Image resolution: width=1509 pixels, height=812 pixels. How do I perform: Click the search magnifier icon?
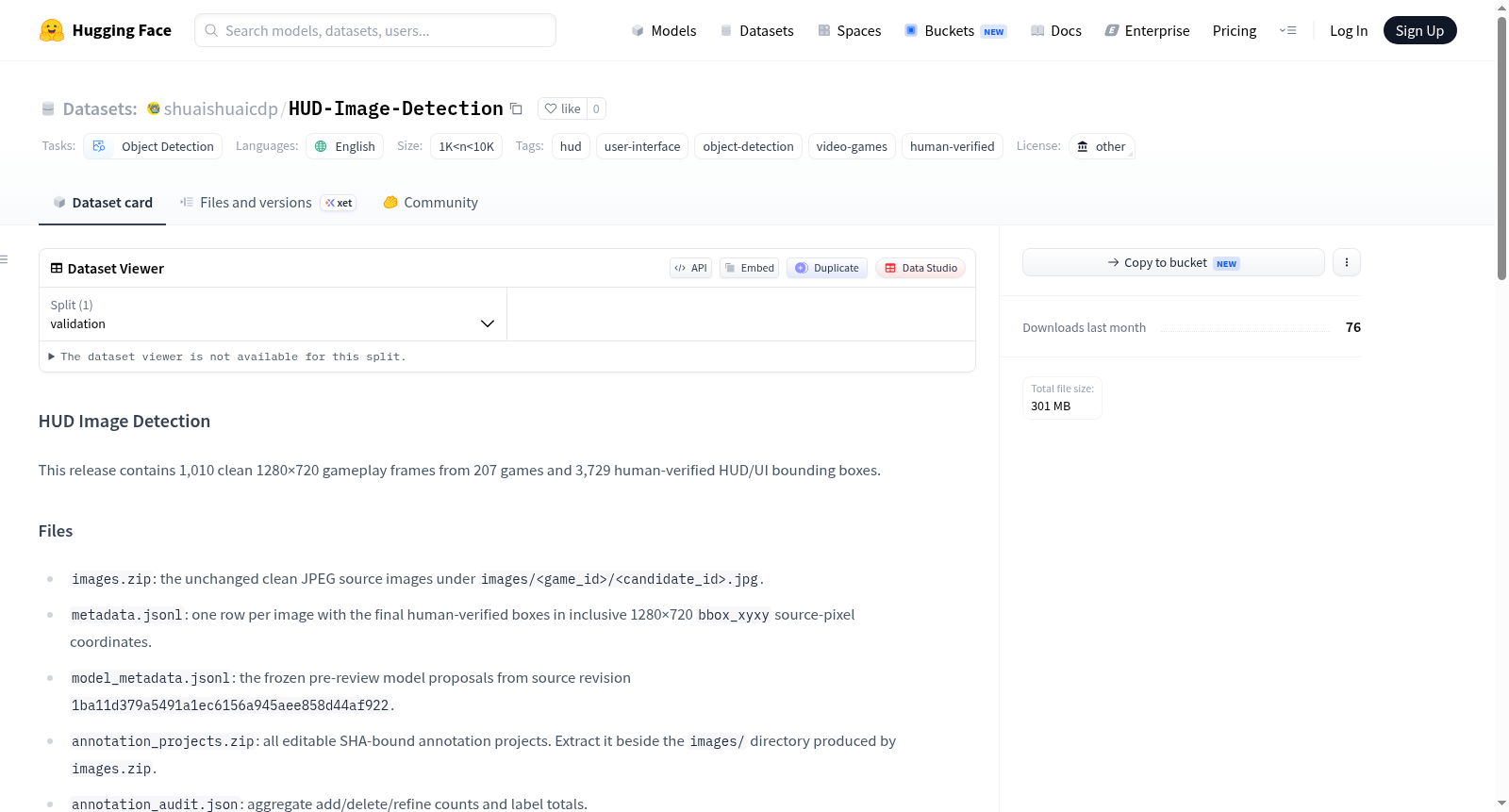point(211,30)
